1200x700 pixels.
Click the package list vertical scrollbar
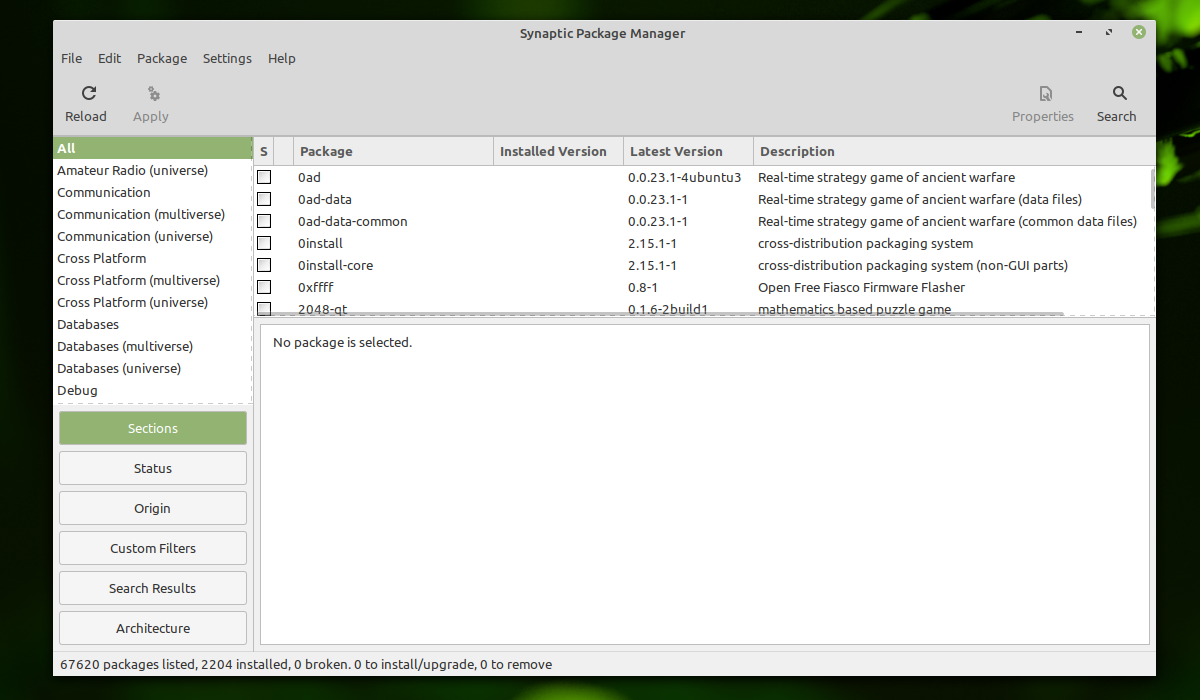coord(1153,188)
